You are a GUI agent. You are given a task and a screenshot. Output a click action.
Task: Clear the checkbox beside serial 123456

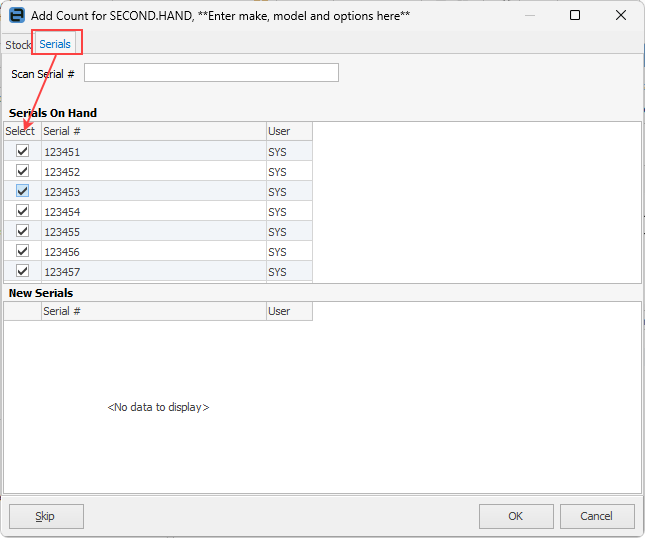point(22,251)
